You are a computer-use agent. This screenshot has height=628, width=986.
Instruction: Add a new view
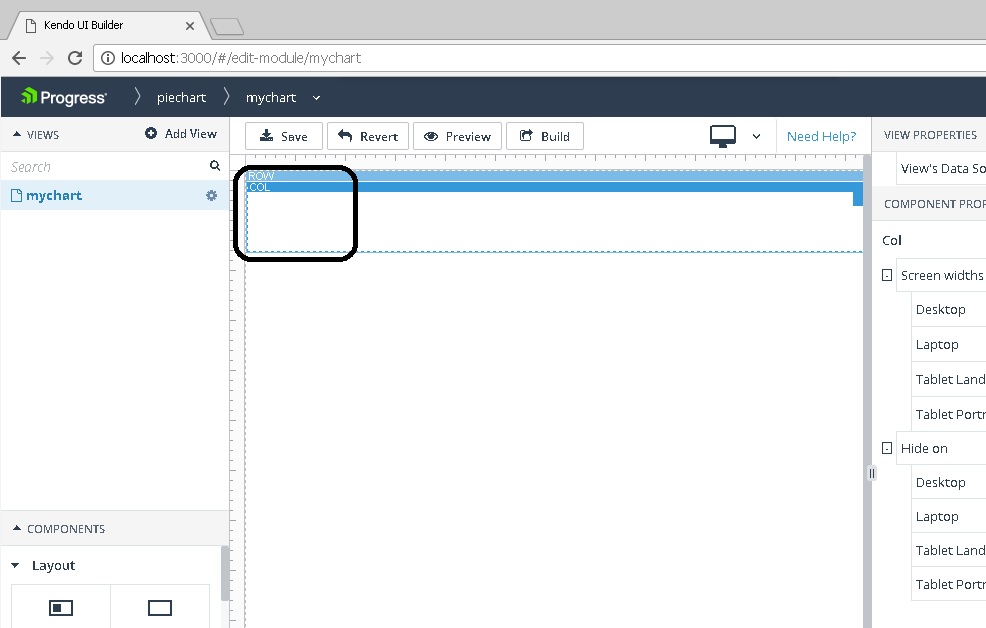tap(181, 134)
